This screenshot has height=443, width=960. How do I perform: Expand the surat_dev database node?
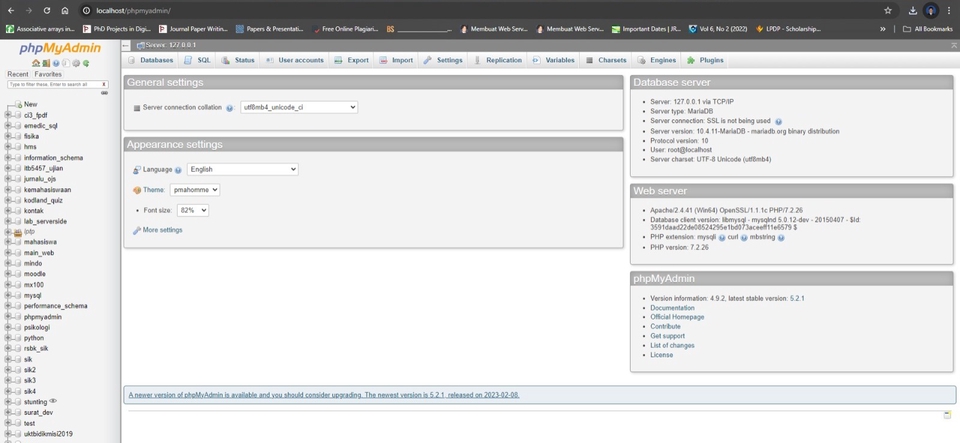click(x=8, y=412)
